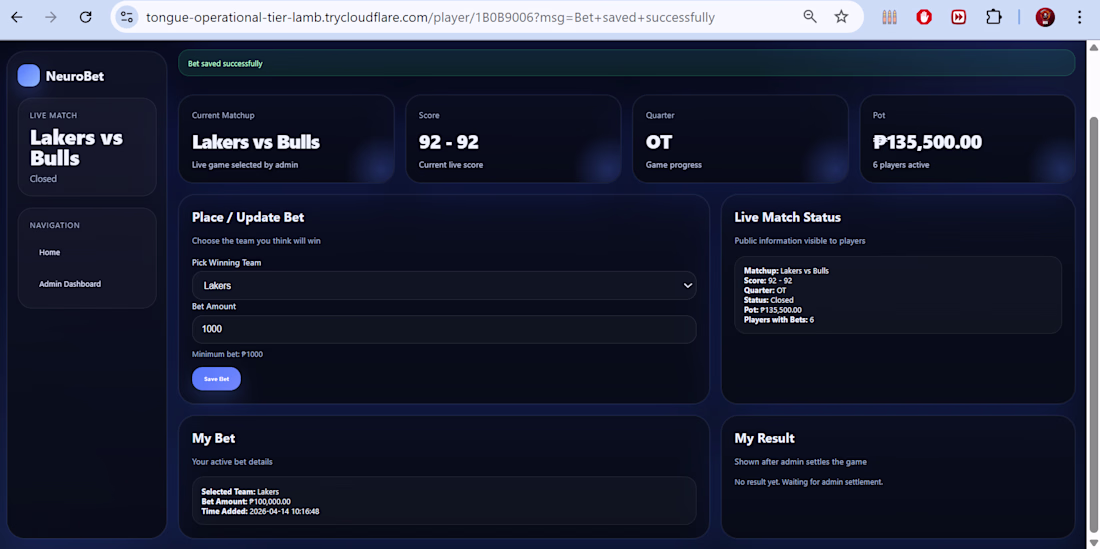Viewport: 1100px width, 549px height.
Task: Click 'No result yet. Waiting for admin settlement.'
Action: pyautogui.click(x=808, y=482)
